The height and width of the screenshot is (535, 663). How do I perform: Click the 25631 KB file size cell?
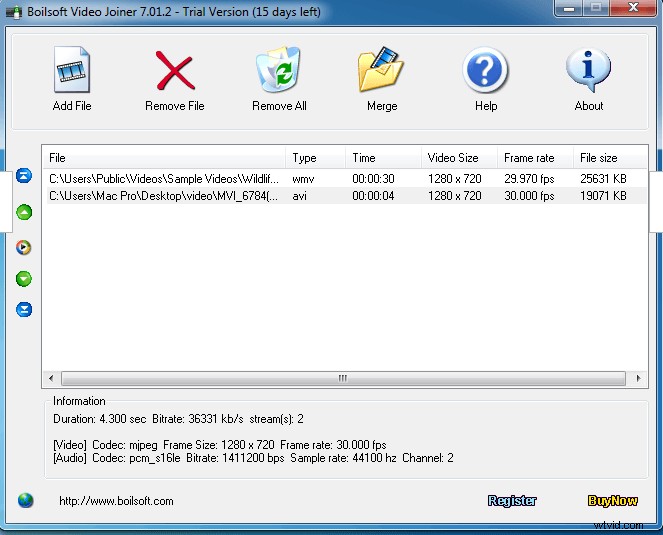tap(603, 179)
